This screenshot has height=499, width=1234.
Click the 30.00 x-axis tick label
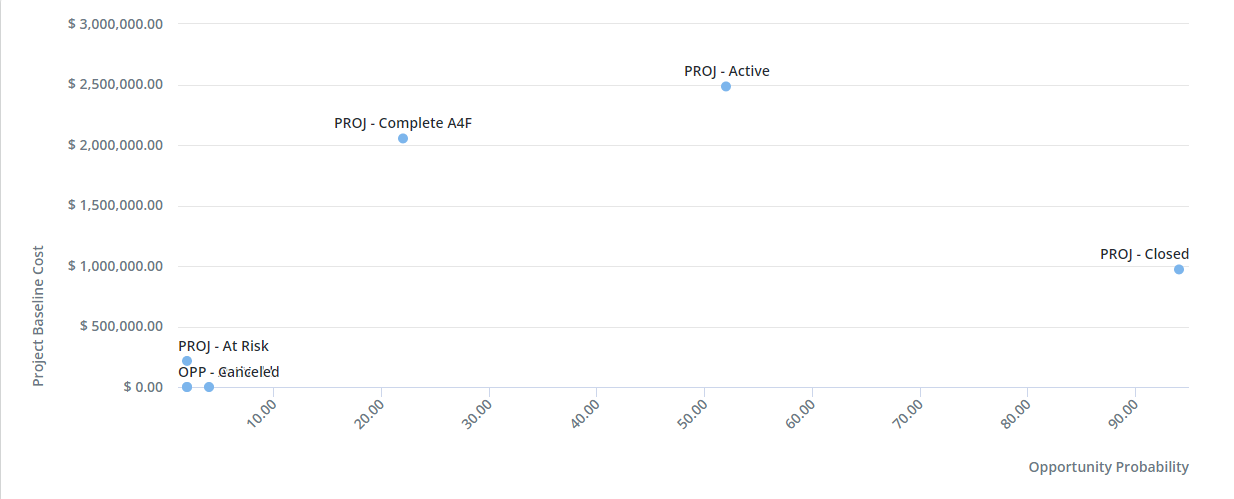[476, 413]
